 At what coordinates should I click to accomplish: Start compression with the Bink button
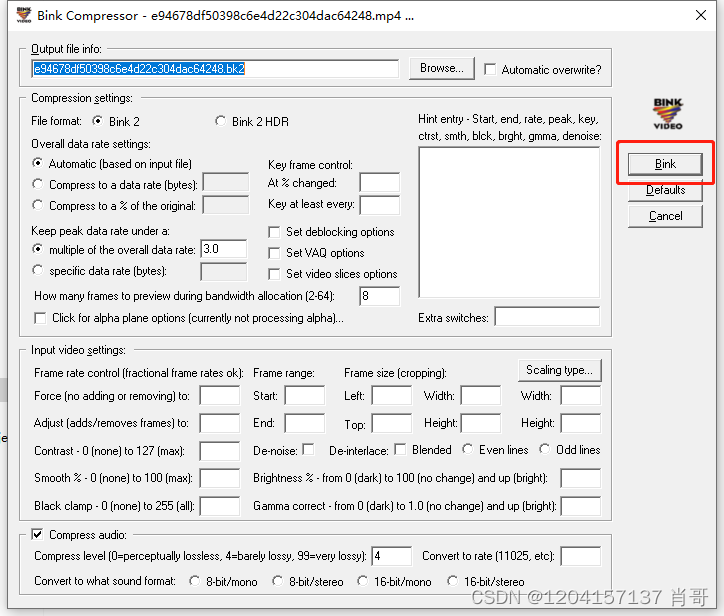coord(665,164)
